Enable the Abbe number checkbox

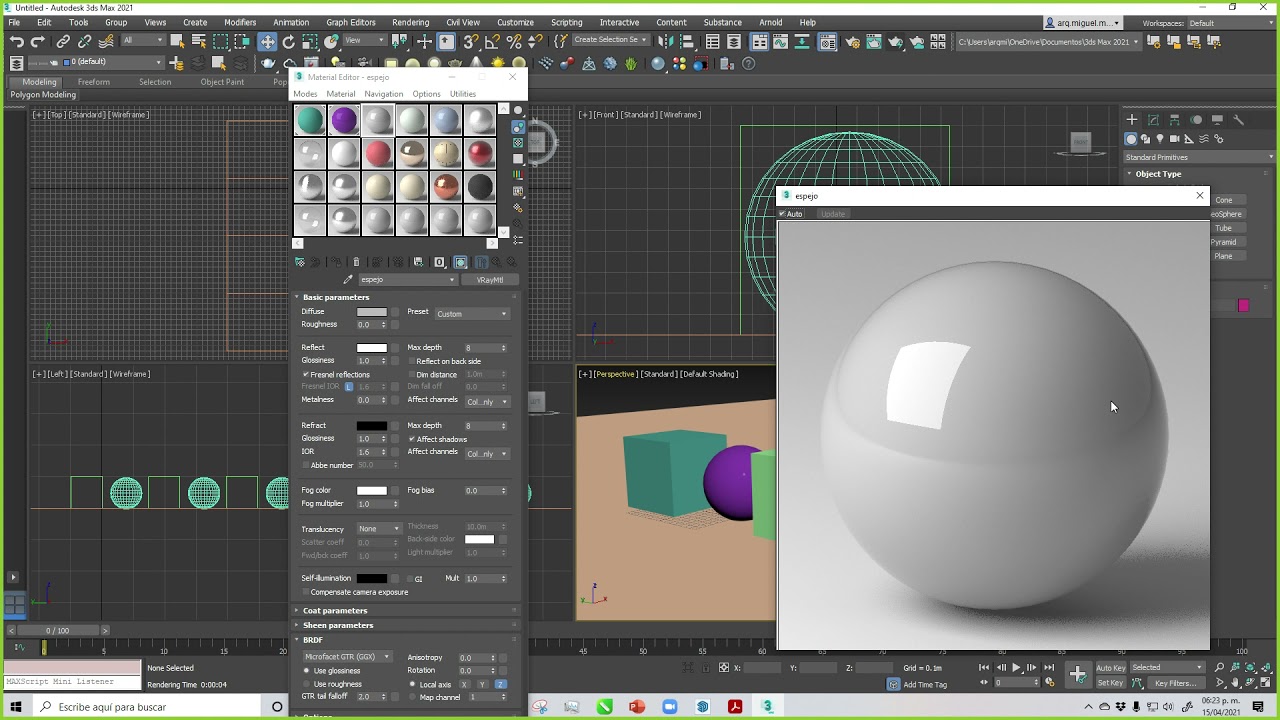[306, 465]
